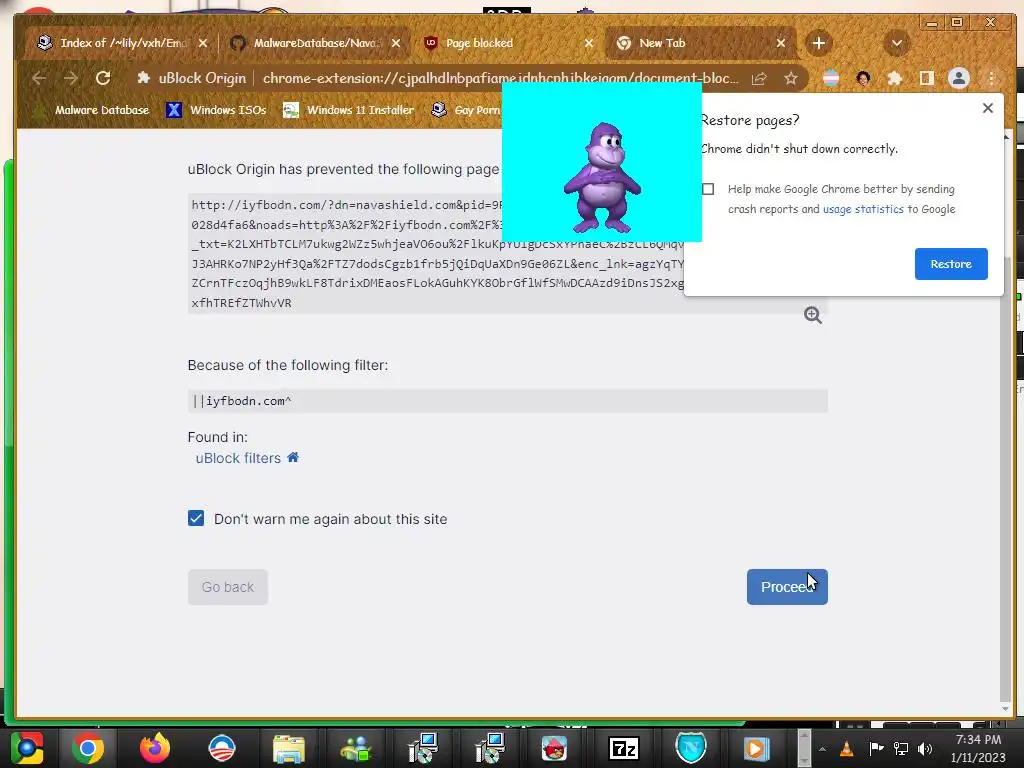Uncheck Don't warn me again checkbox
This screenshot has width=1024, height=768.
196,519
